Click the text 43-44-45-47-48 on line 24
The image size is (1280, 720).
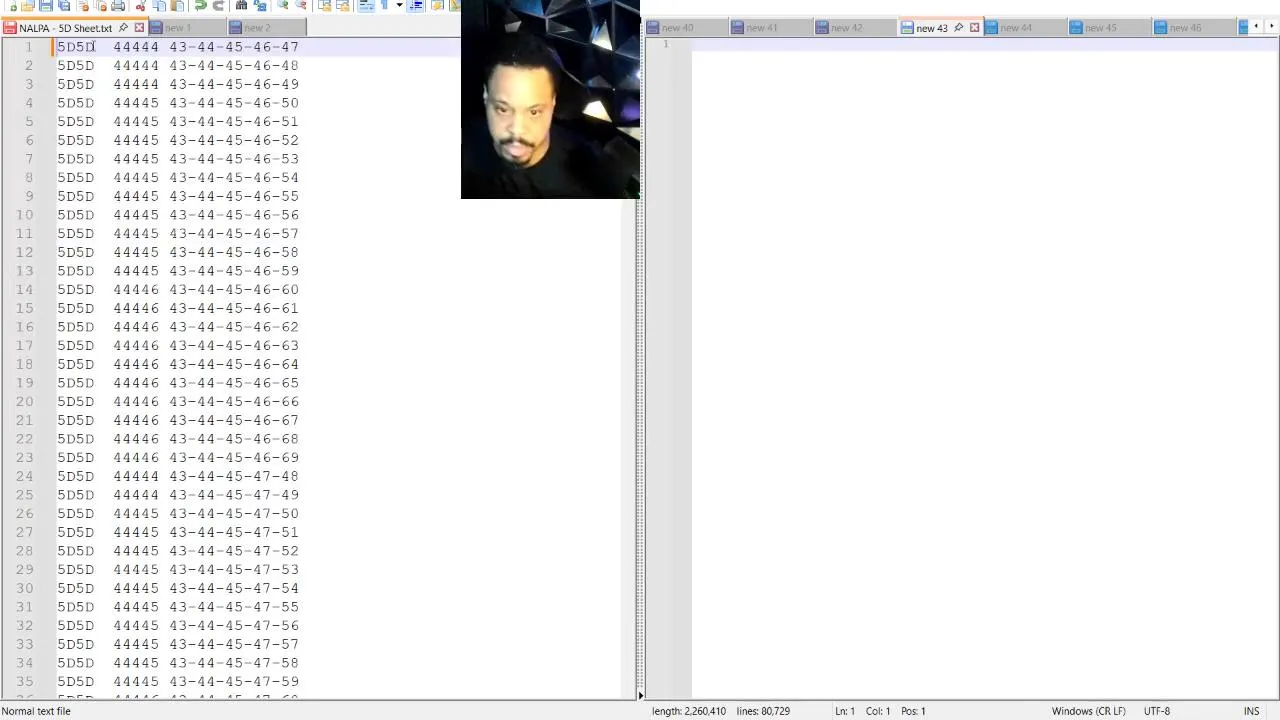[234, 476]
